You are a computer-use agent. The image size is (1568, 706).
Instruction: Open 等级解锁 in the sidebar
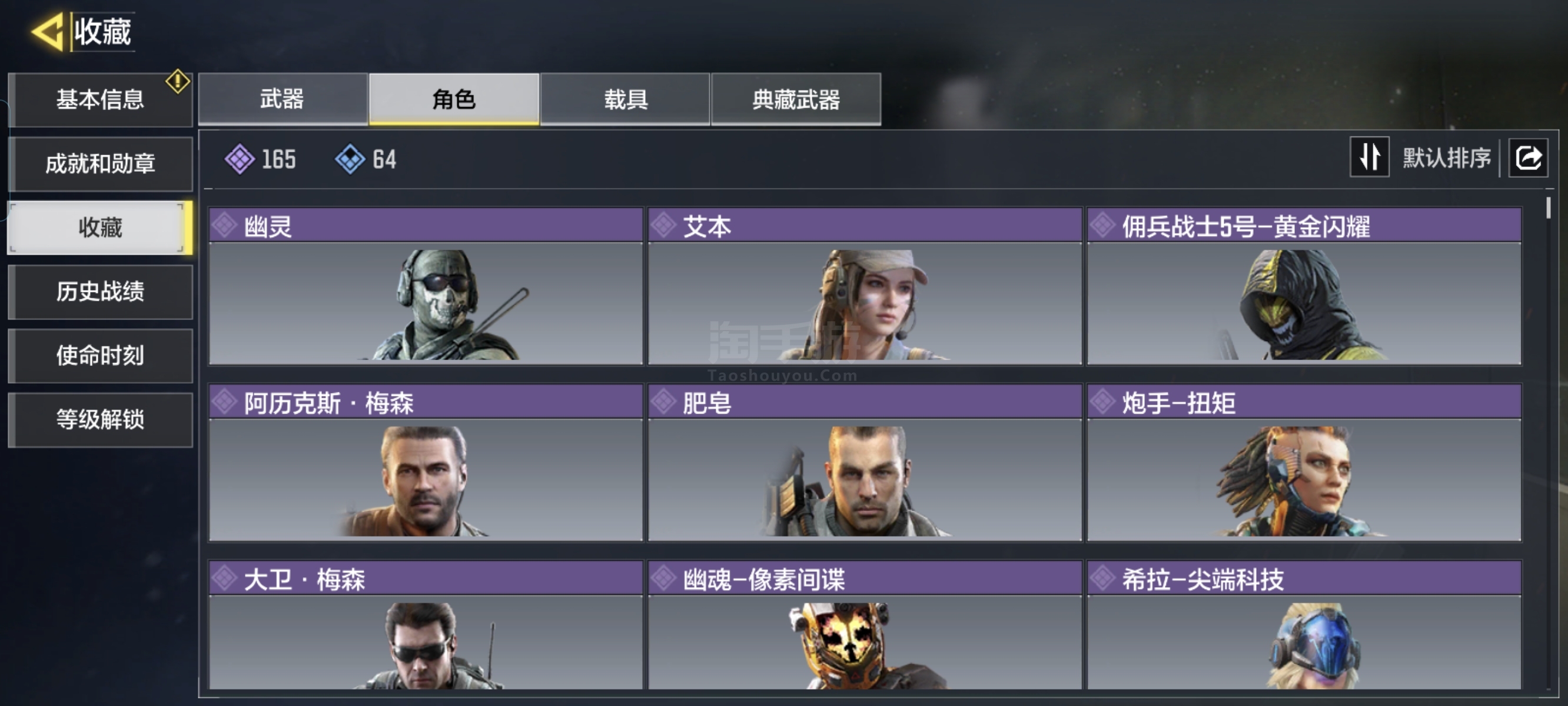click(x=101, y=419)
